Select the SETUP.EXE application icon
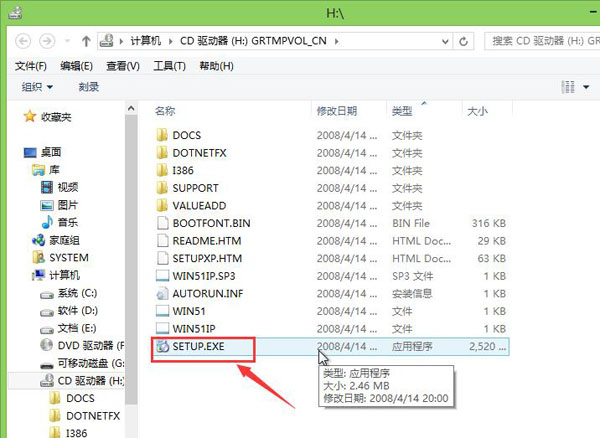 click(163, 347)
